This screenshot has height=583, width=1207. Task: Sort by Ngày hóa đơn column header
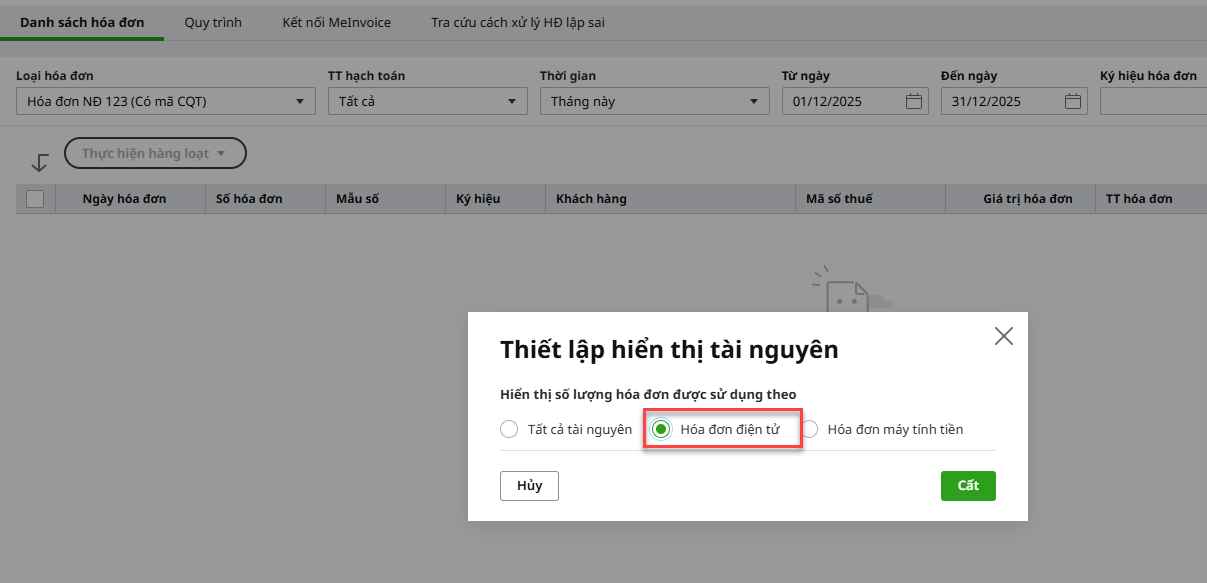(124, 199)
